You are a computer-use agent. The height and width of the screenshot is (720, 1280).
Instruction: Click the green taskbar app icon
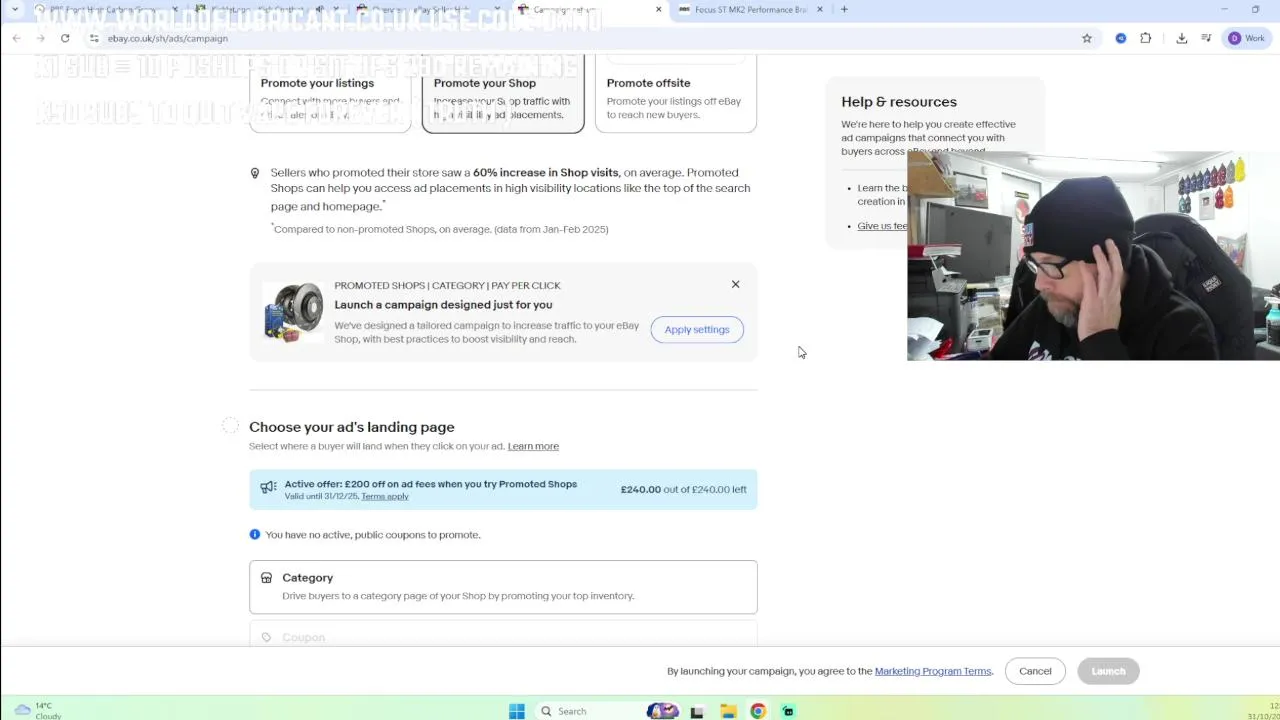[788, 711]
